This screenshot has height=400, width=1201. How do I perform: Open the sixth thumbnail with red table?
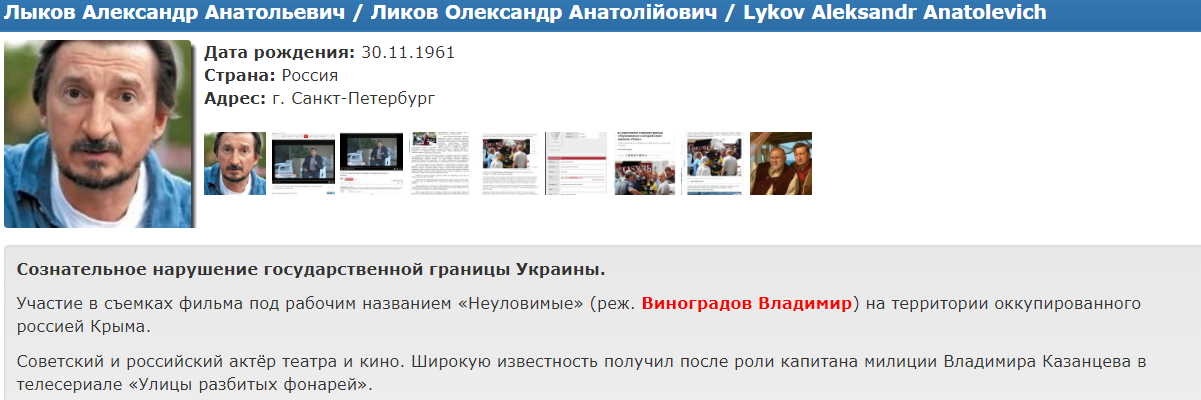(x=576, y=163)
